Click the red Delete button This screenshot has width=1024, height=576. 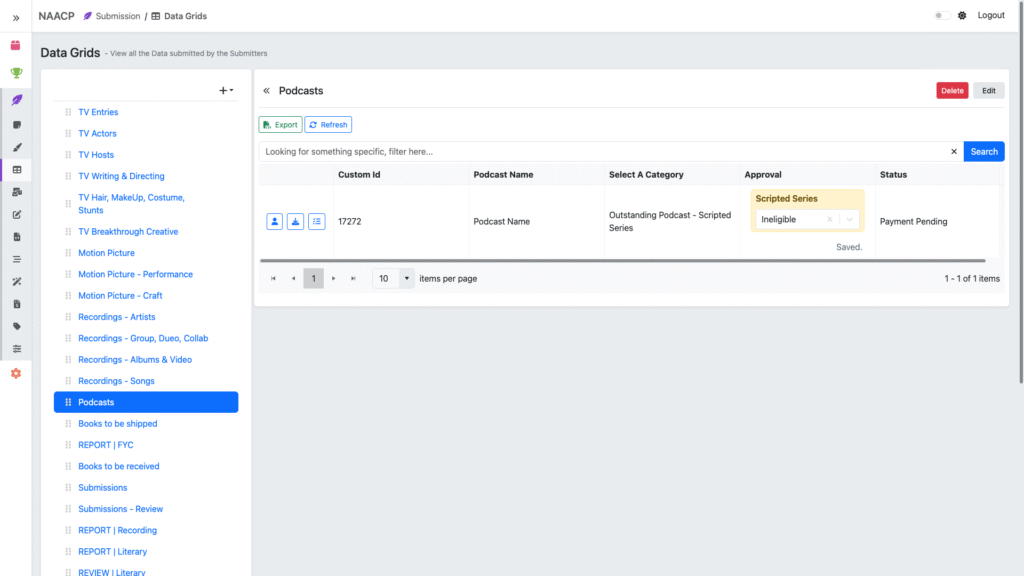[x=952, y=91]
